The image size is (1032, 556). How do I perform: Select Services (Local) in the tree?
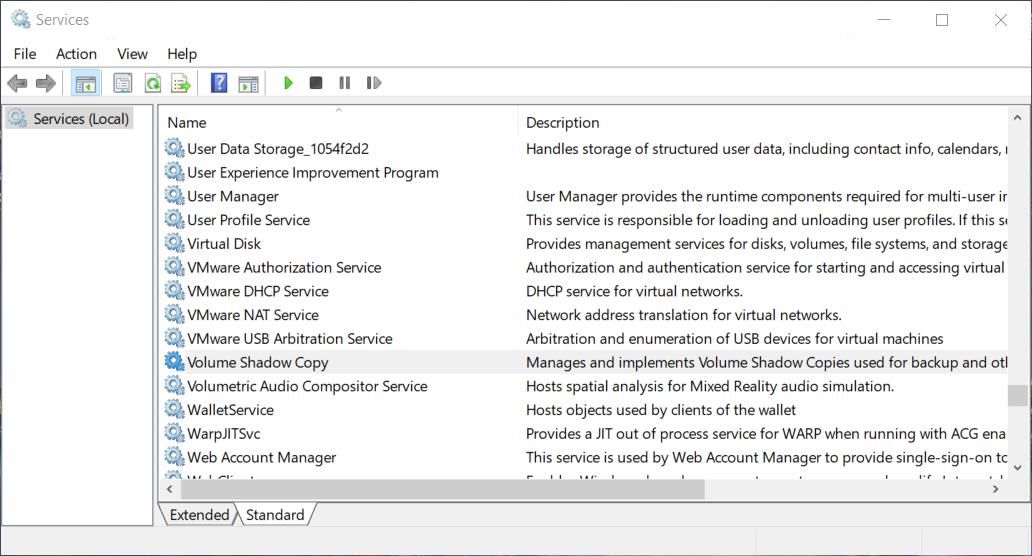(80, 119)
